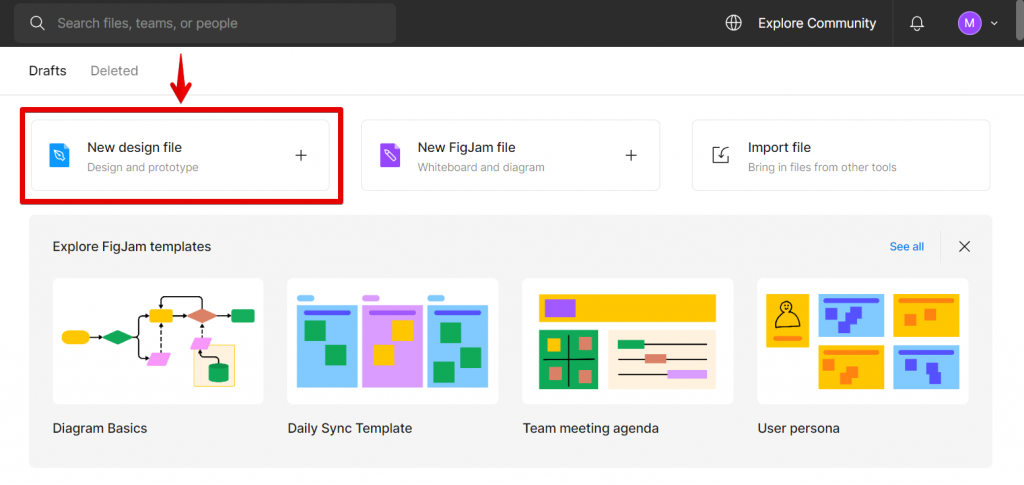Click plus icon on New FigJam file

pyautogui.click(x=631, y=155)
